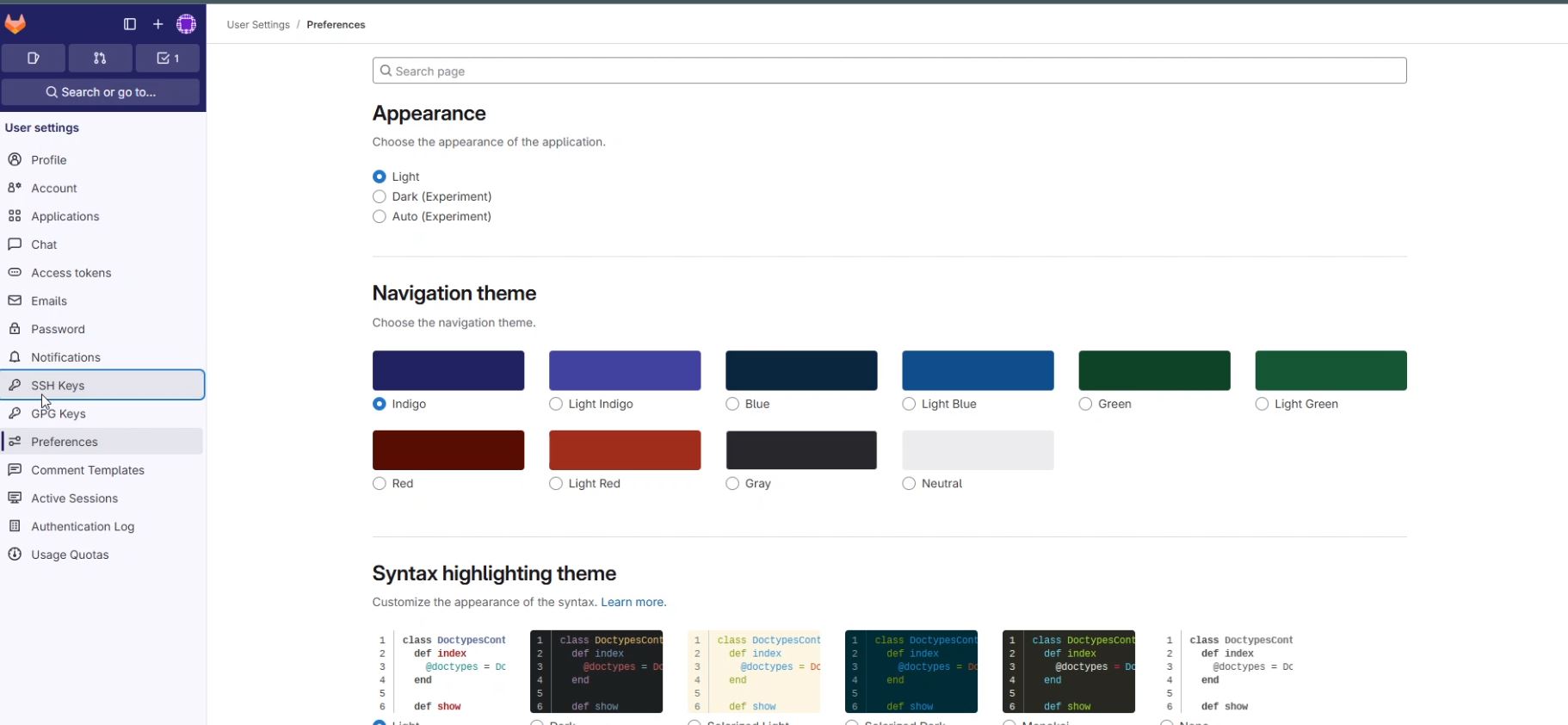The height and width of the screenshot is (725, 1568).
Task: Pick the Light Green color swatch
Action: click(x=1330, y=370)
